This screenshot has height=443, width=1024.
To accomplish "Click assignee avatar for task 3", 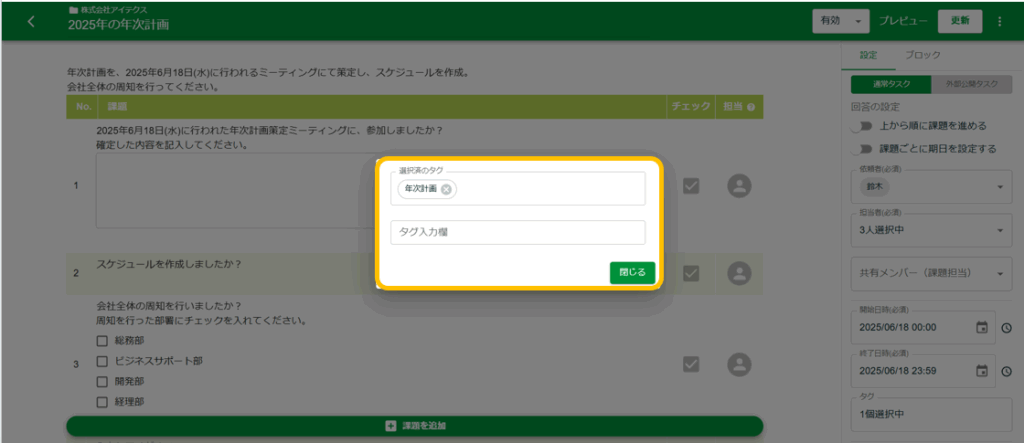I will [739, 365].
